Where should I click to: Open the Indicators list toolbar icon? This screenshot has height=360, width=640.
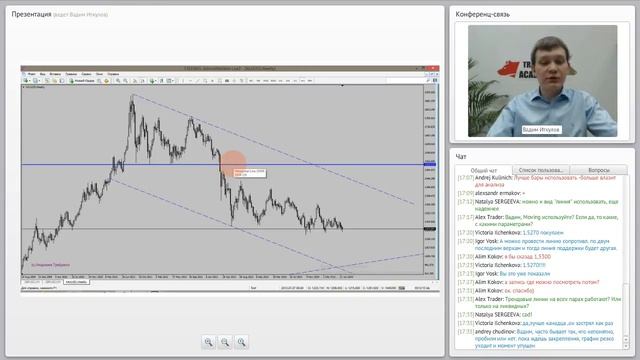point(152,81)
